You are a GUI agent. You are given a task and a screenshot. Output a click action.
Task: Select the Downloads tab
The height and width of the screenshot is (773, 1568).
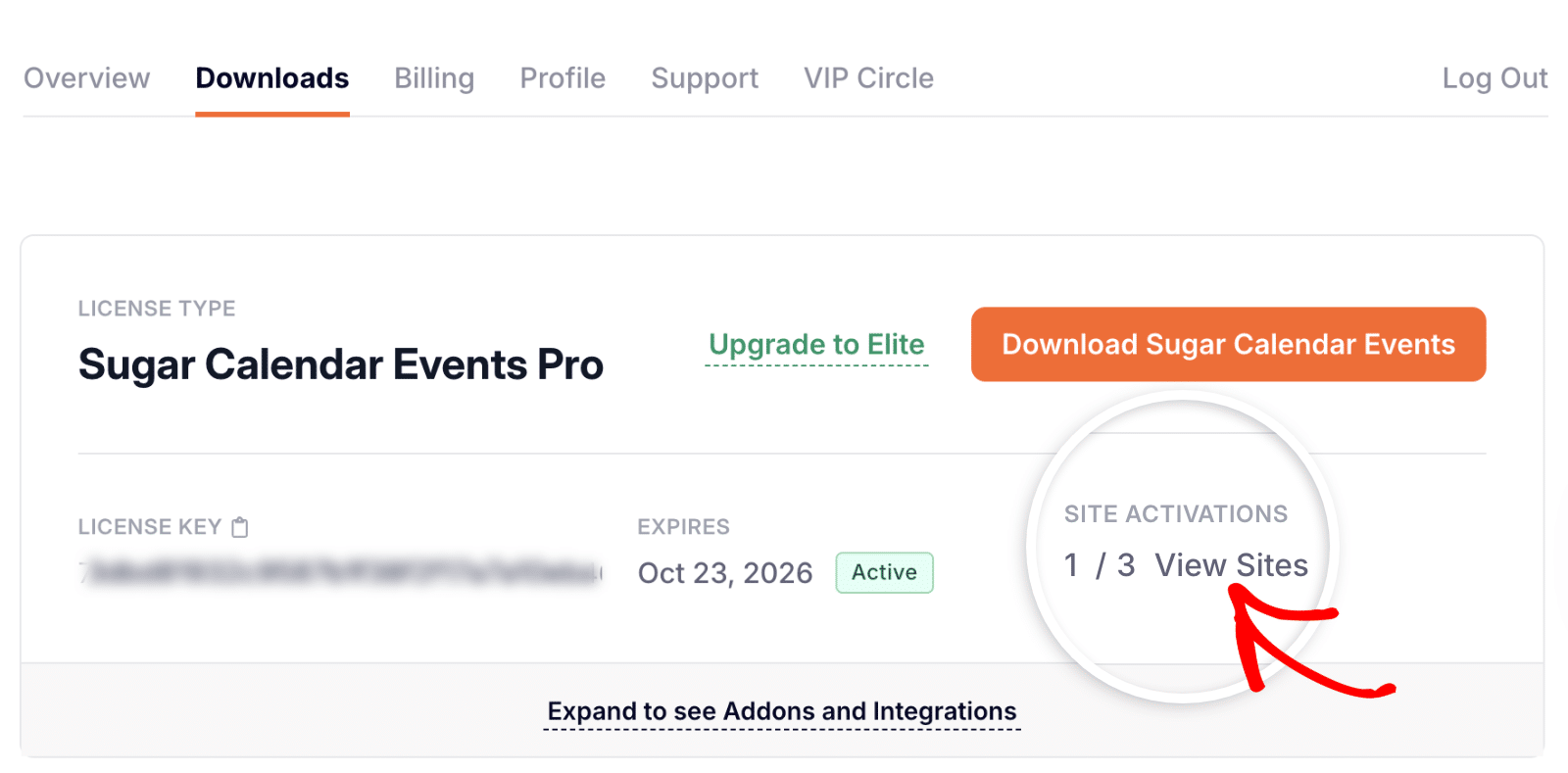pos(272,78)
